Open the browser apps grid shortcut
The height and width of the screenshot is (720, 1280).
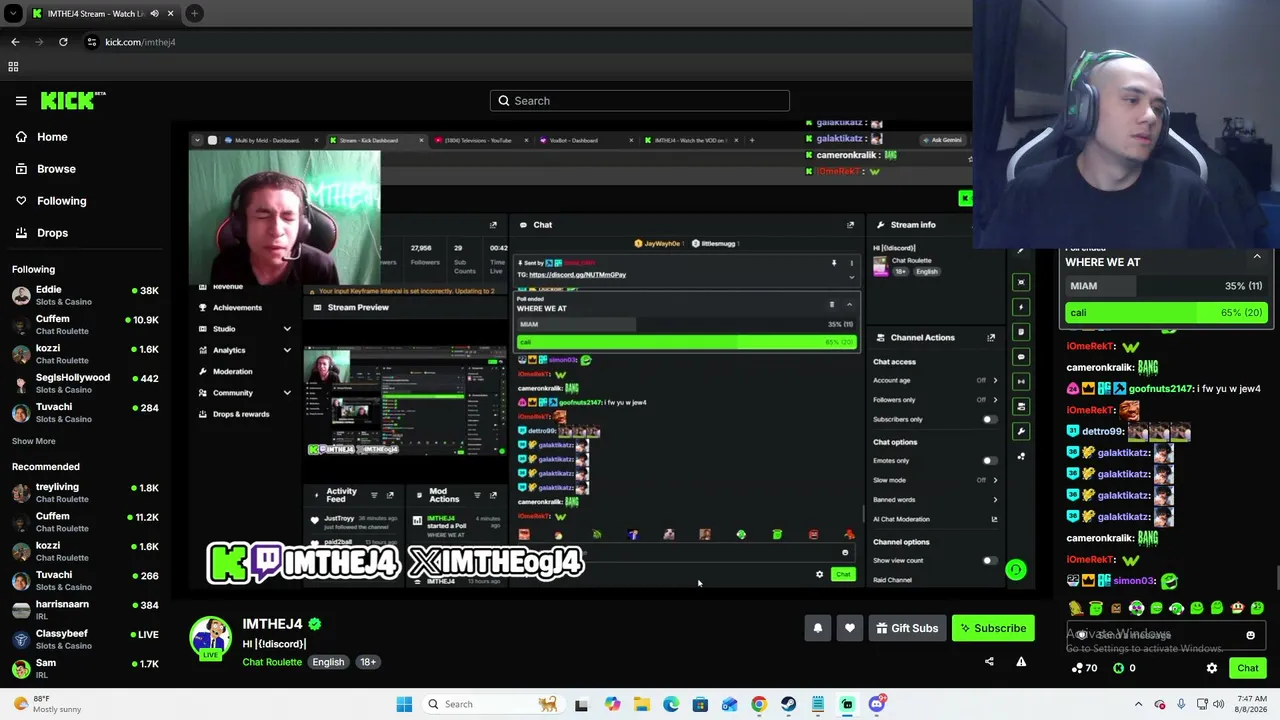click(x=13, y=67)
